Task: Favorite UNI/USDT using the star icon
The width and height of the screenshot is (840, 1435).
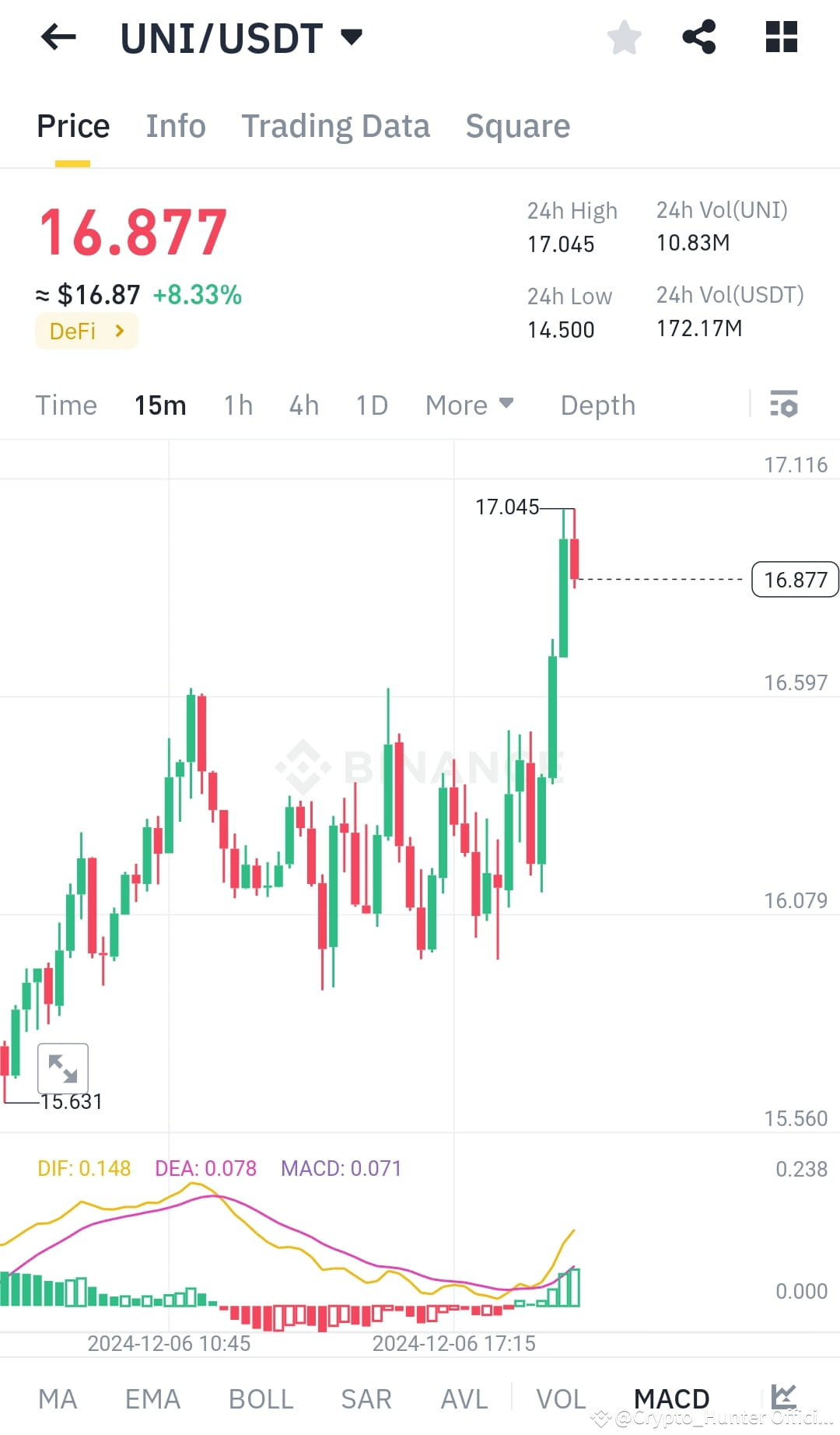Action: pyautogui.click(x=624, y=37)
